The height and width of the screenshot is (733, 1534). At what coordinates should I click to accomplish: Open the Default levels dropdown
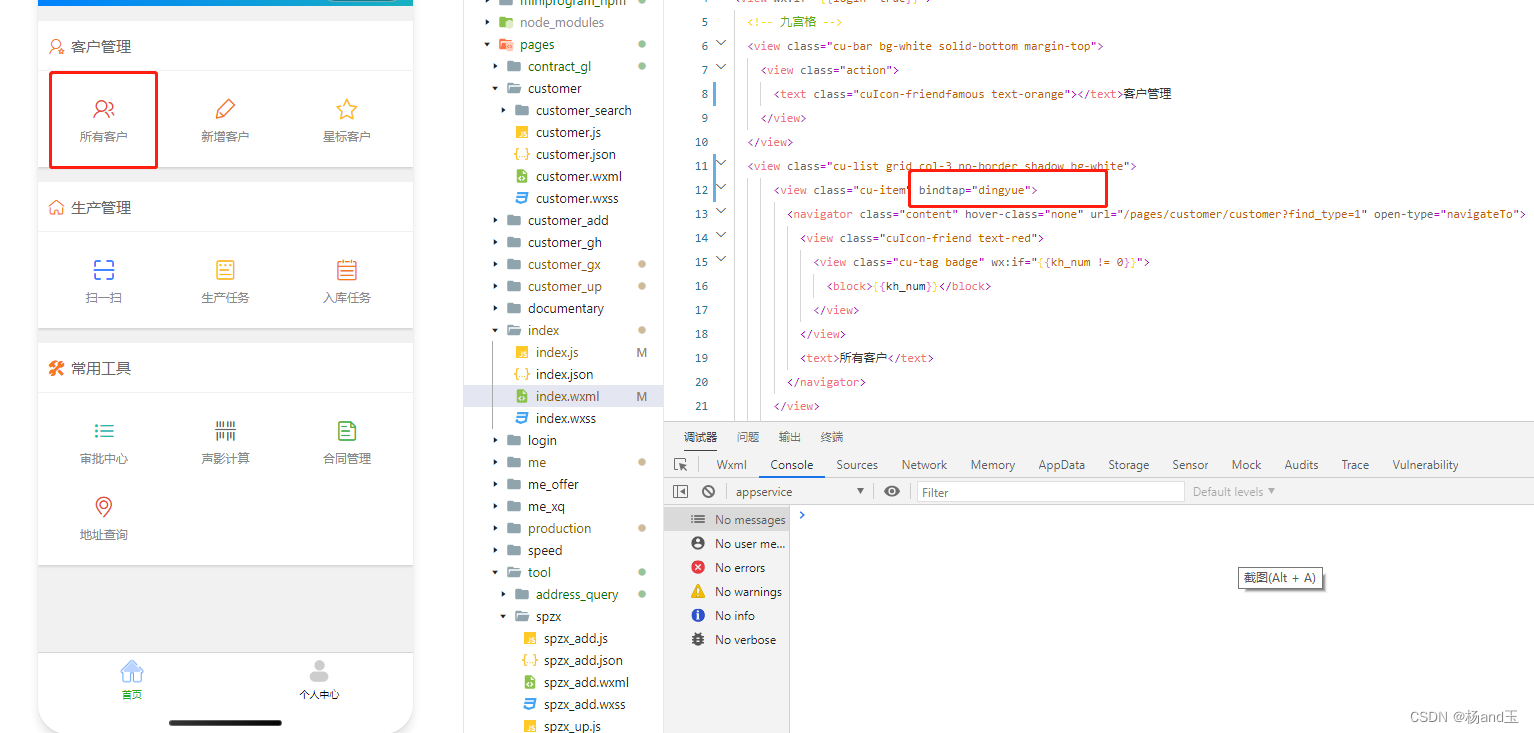coord(1234,492)
